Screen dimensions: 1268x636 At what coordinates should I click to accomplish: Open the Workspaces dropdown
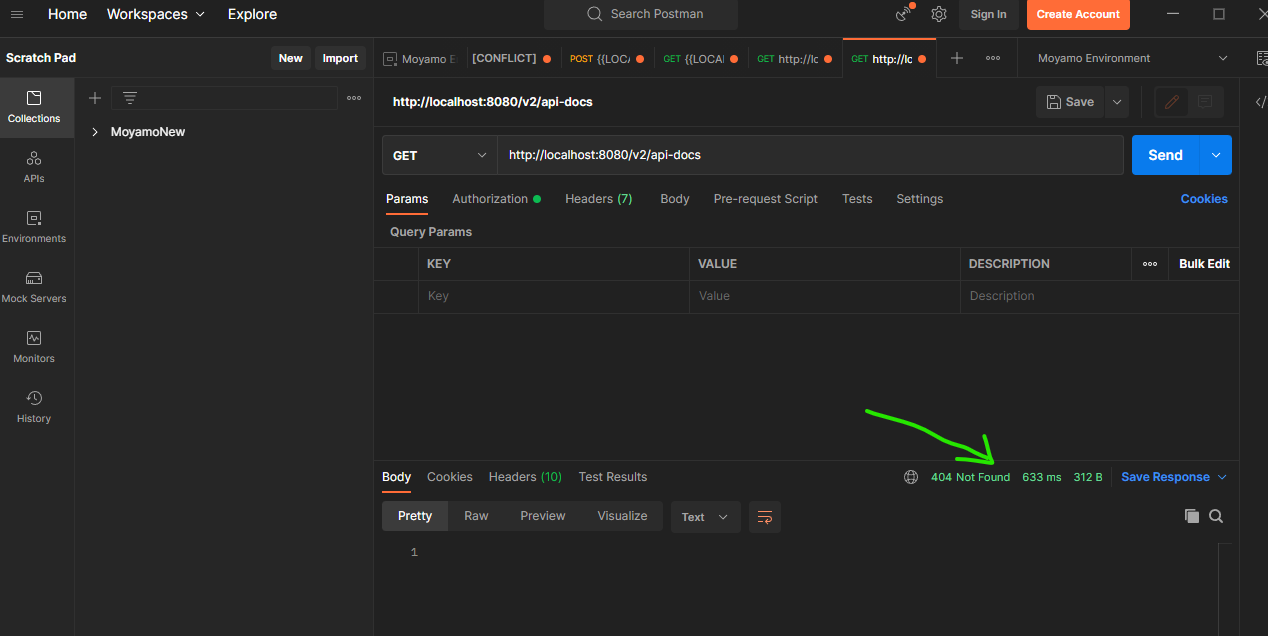[156, 14]
